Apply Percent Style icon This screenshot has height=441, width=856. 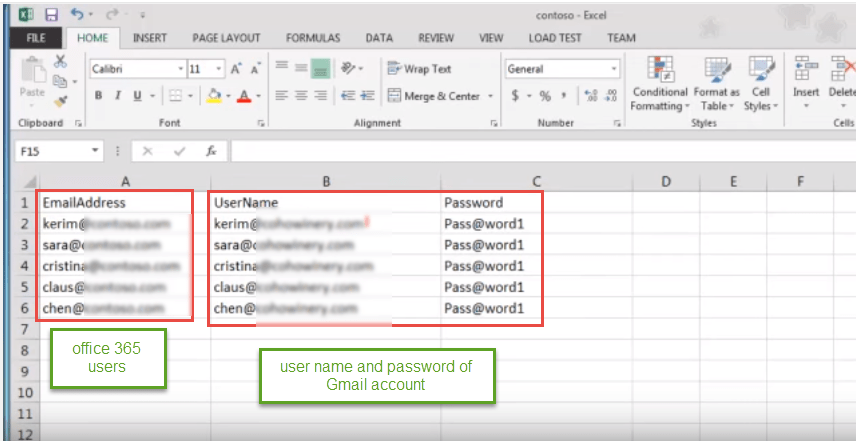point(545,96)
